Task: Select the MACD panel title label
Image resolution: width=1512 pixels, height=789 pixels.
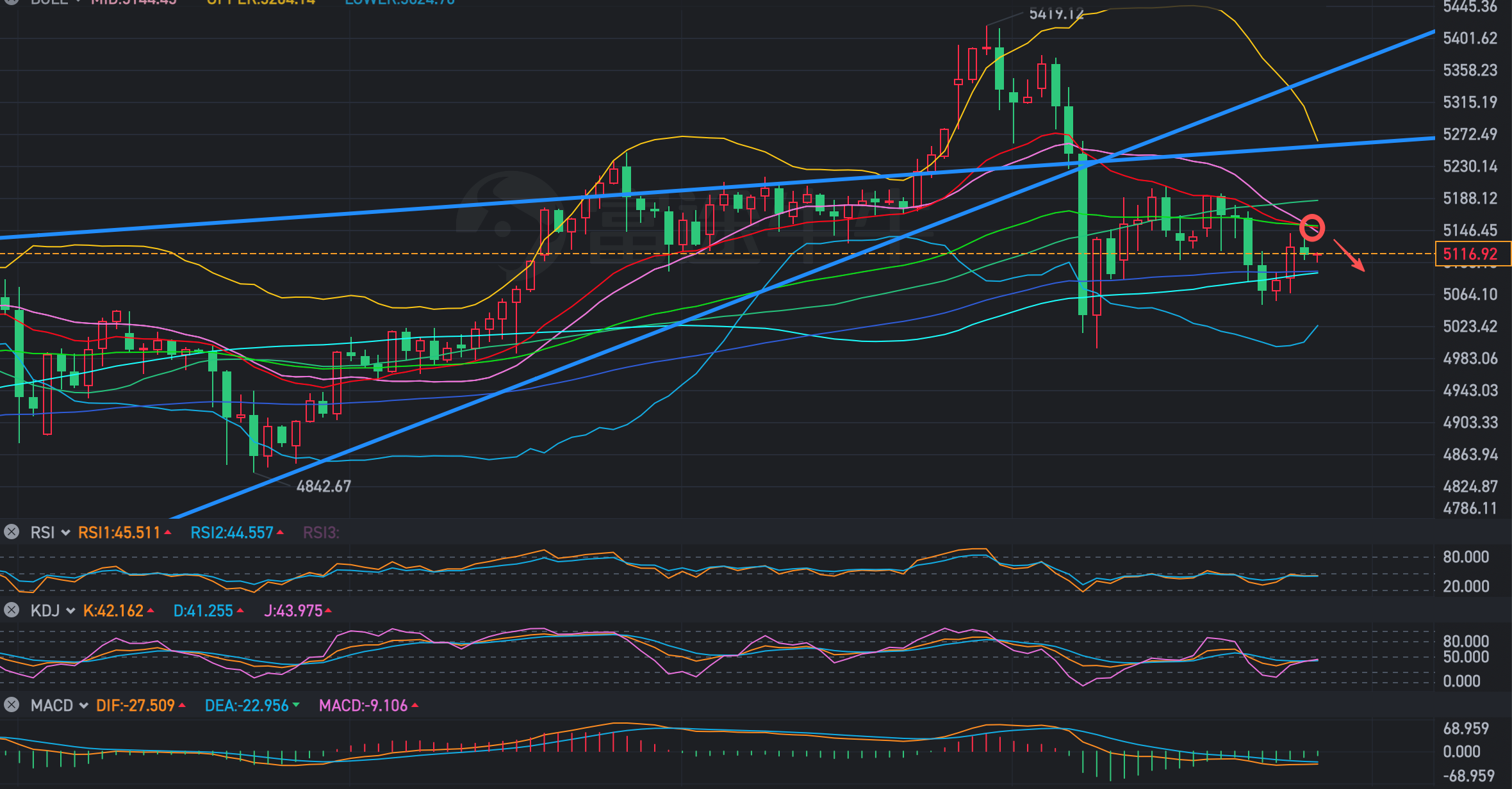Action: (x=52, y=706)
